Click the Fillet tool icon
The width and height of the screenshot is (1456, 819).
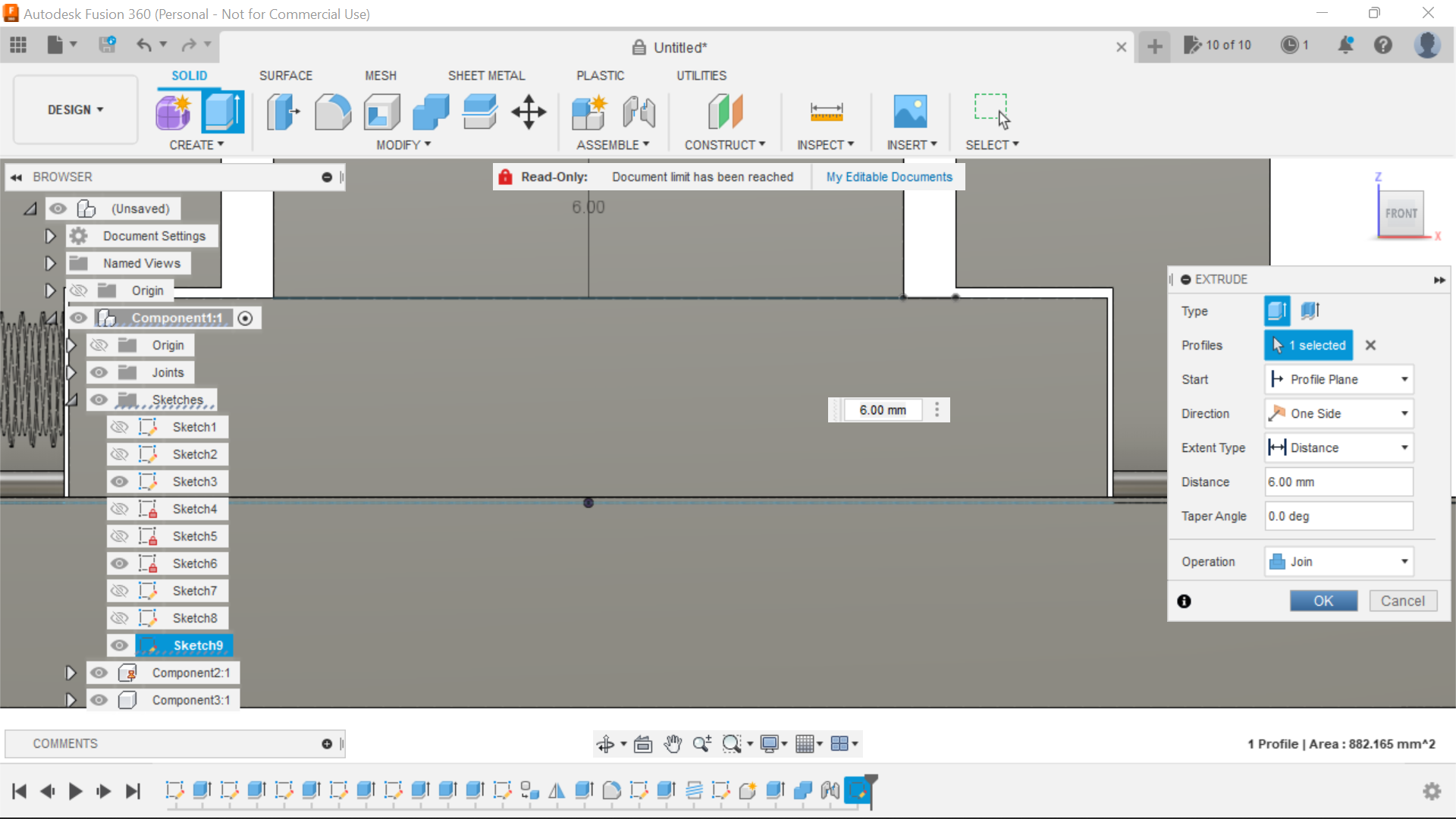(x=332, y=112)
